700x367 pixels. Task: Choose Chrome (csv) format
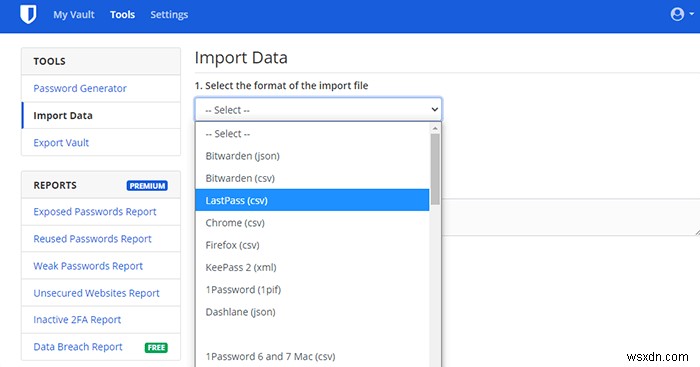coord(312,222)
